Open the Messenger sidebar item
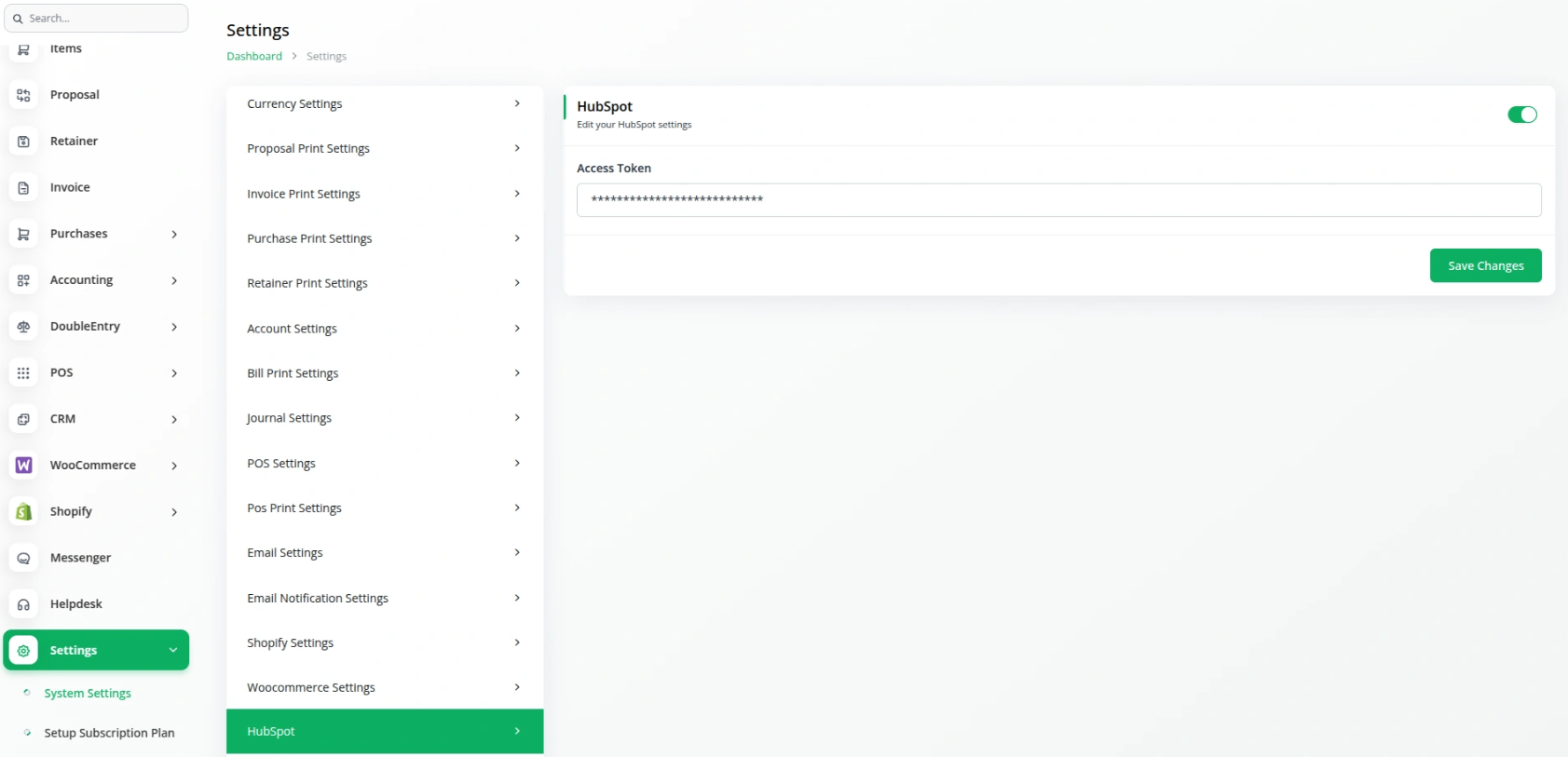 click(96, 558)
